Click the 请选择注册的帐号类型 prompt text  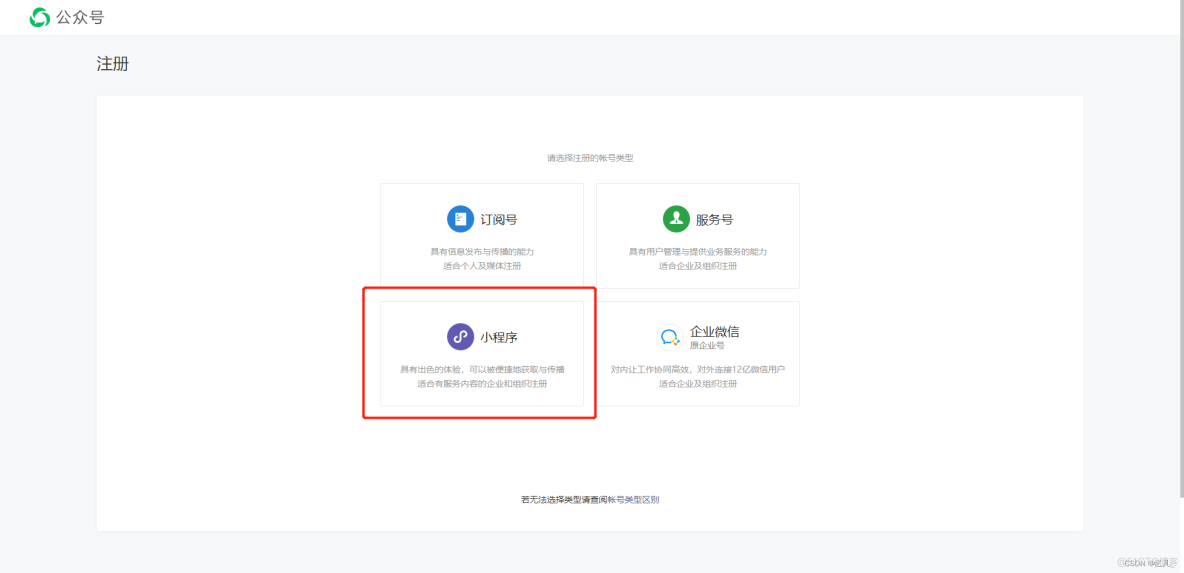tap(590, 159)
